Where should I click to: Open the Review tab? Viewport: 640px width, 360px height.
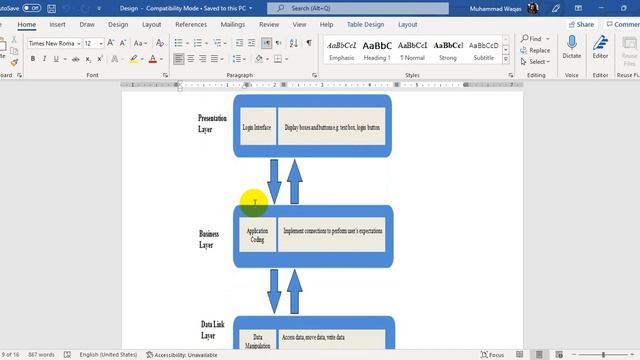pyautogui.click(x=269, y=24)
